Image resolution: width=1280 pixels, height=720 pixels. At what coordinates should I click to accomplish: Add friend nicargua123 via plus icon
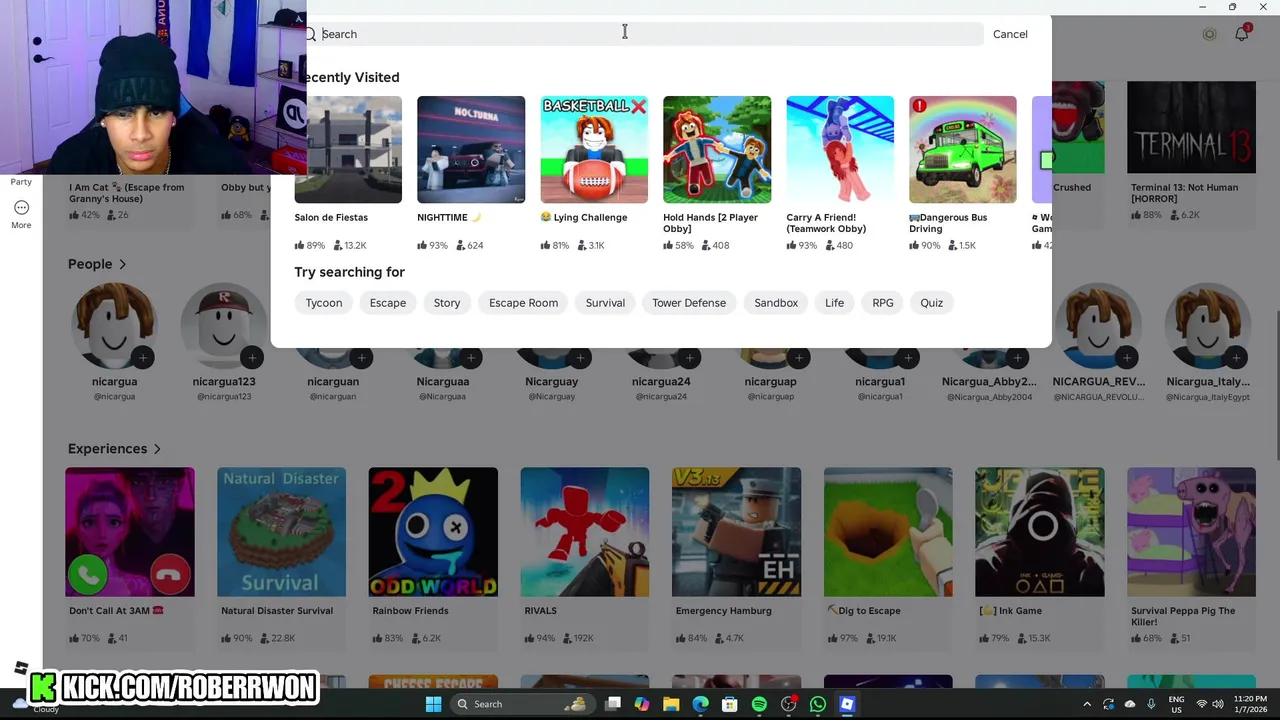252,357
